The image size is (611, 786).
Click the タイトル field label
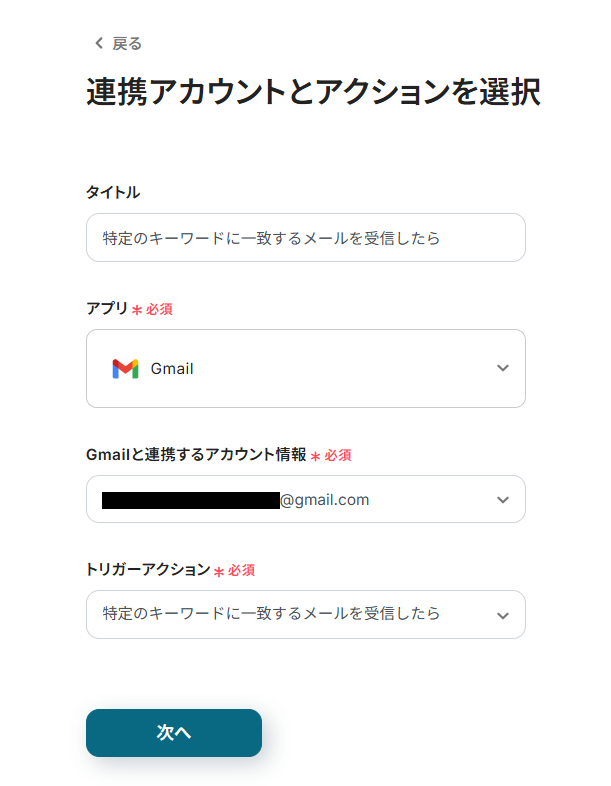point(113,192)
